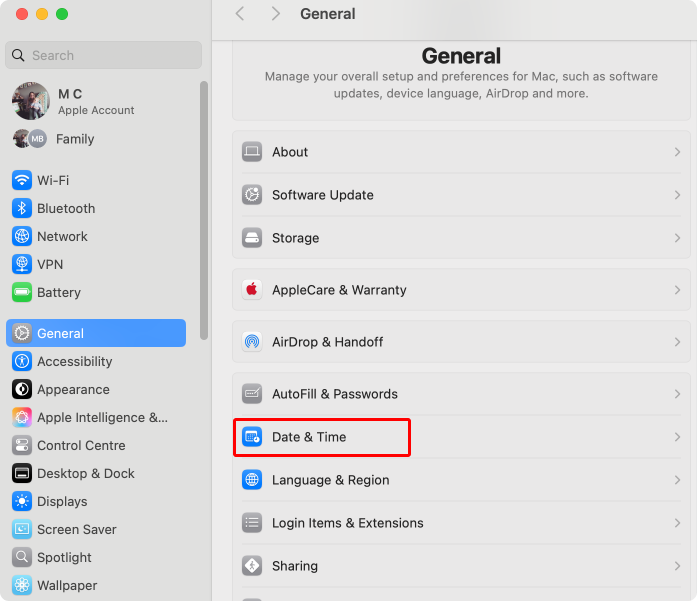Click the green Battery icon
The image size is (697, 601).
click(x=22, y=292)
